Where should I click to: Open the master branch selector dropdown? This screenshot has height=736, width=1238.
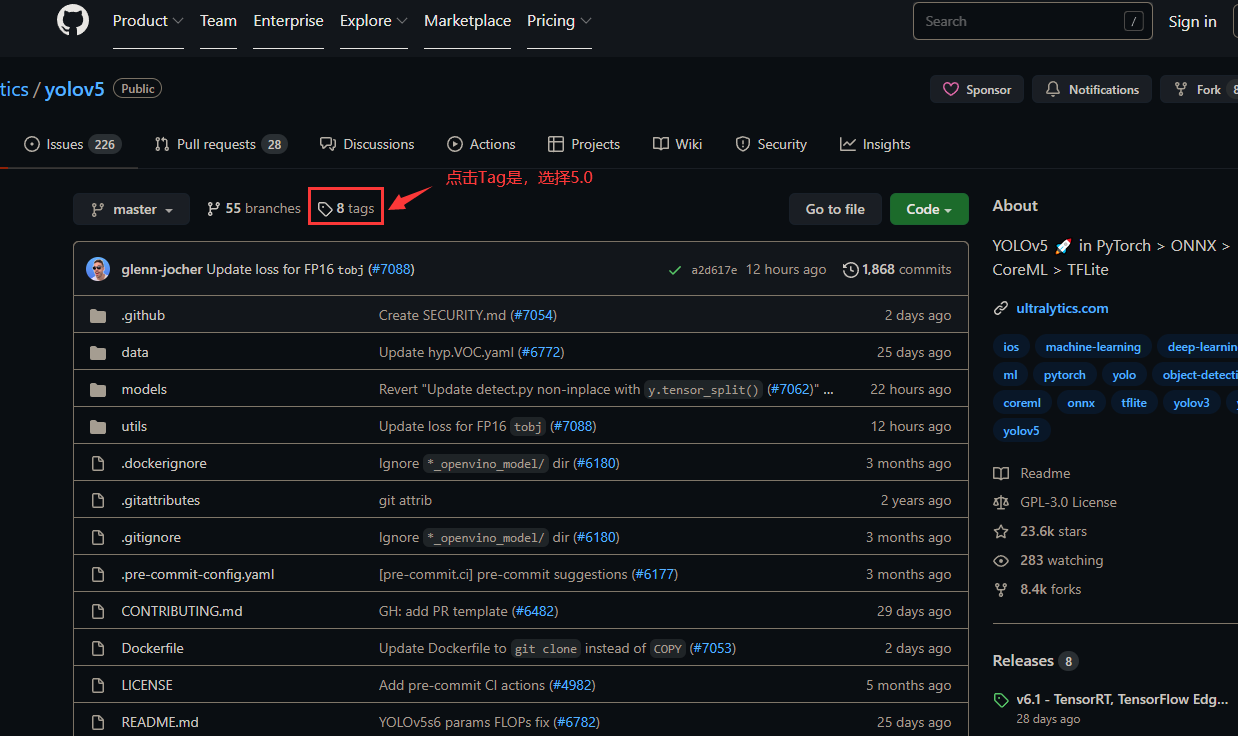pyautogui.click(x=132, y=209)
